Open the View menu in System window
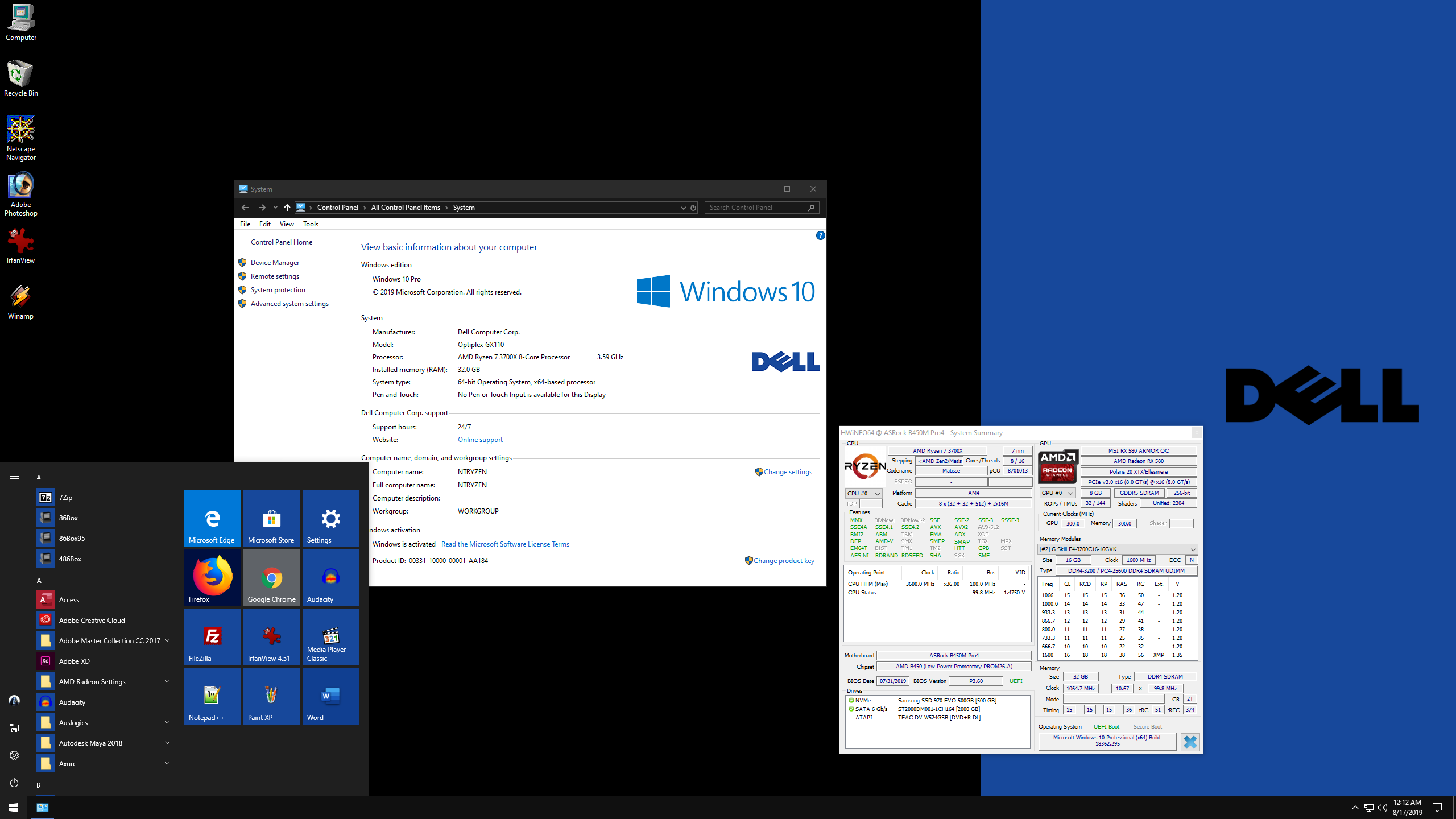The width and height of the screenshot is (1456, 819). (286, 223)
